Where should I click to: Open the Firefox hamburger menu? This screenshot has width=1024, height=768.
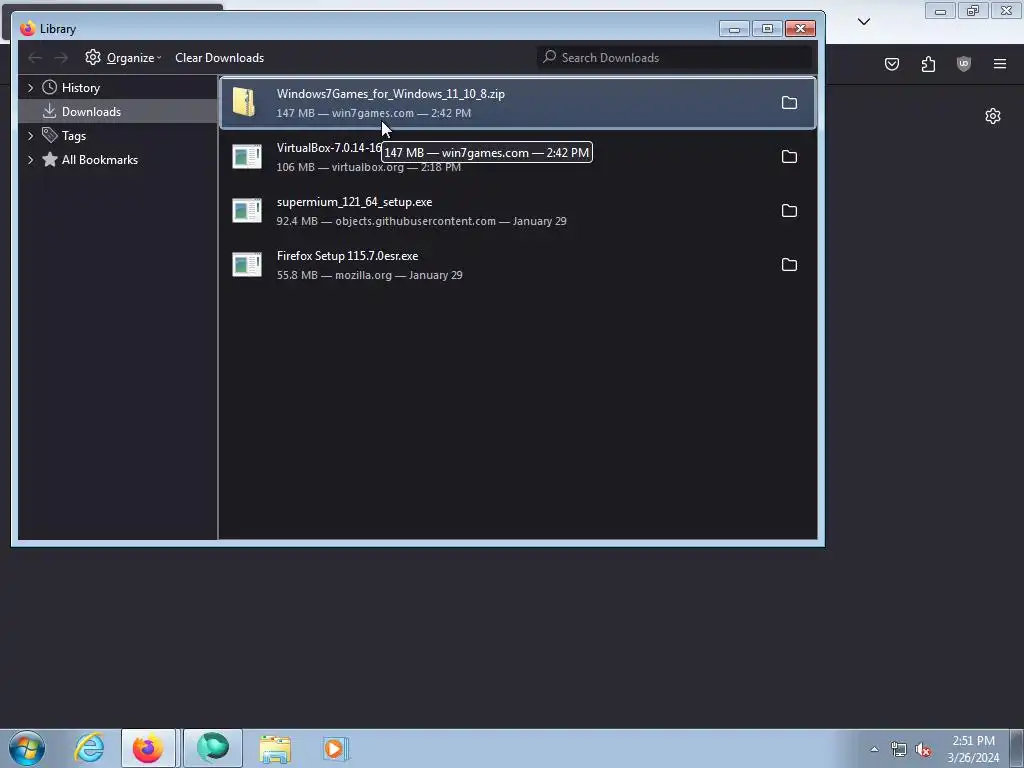(1000, 64)
